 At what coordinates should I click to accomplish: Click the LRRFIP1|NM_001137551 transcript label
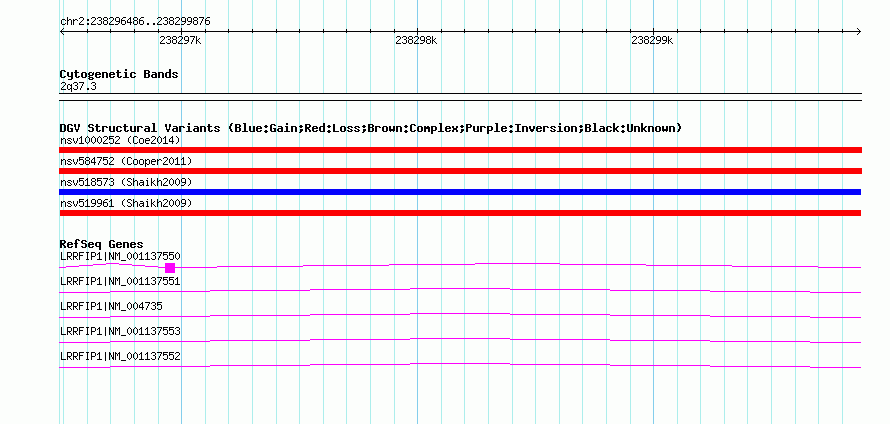pyautogui.click(x=120, y=282)
